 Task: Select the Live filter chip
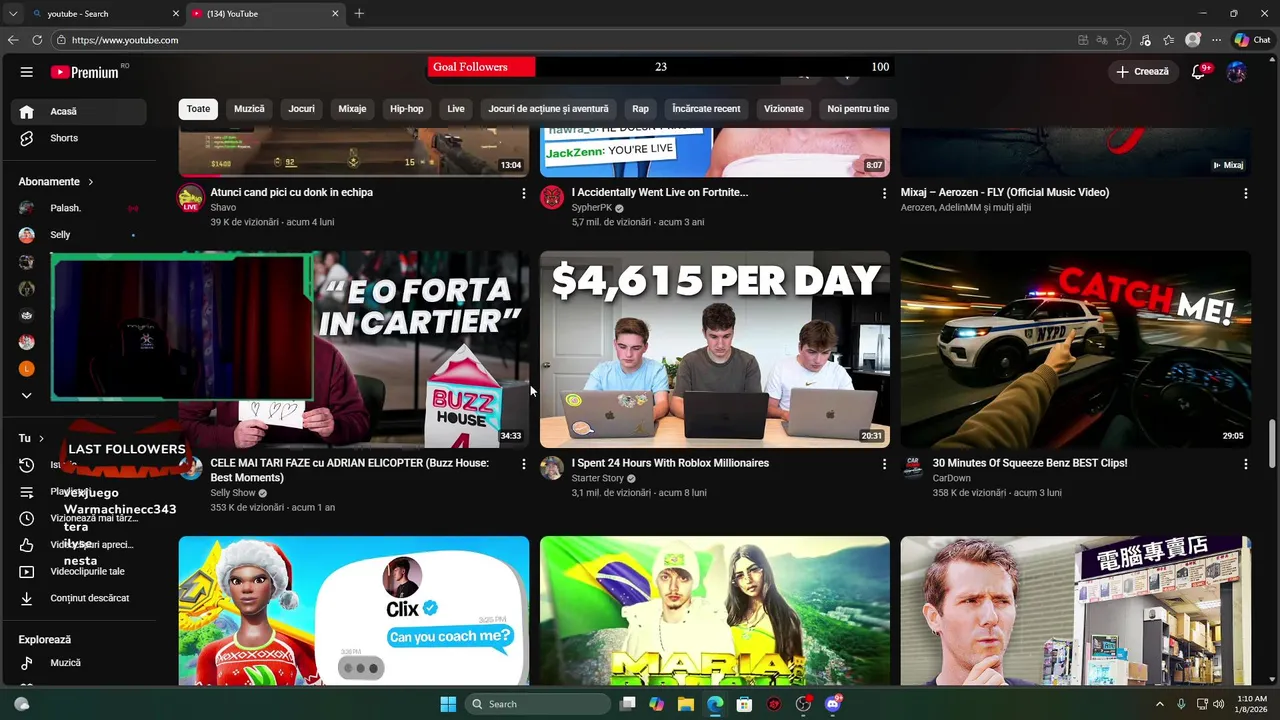coord(456,109)
